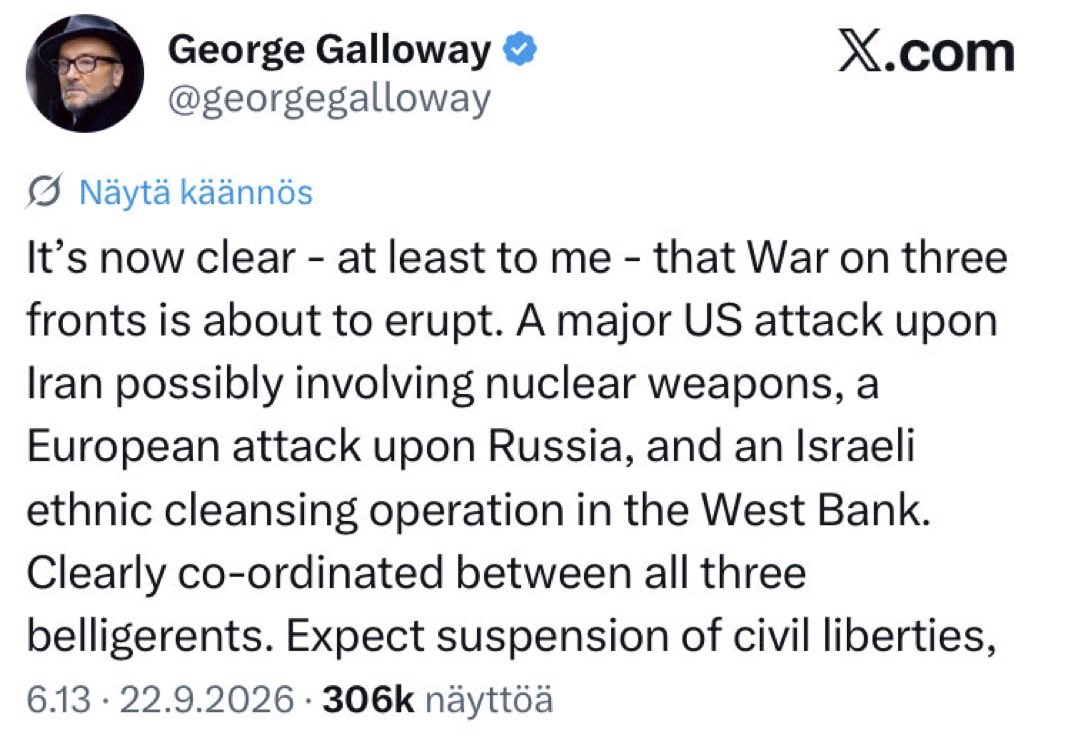Click "West Bank" in the tweet text
This screenshot has height=748, width=1070.
(816, 510)
